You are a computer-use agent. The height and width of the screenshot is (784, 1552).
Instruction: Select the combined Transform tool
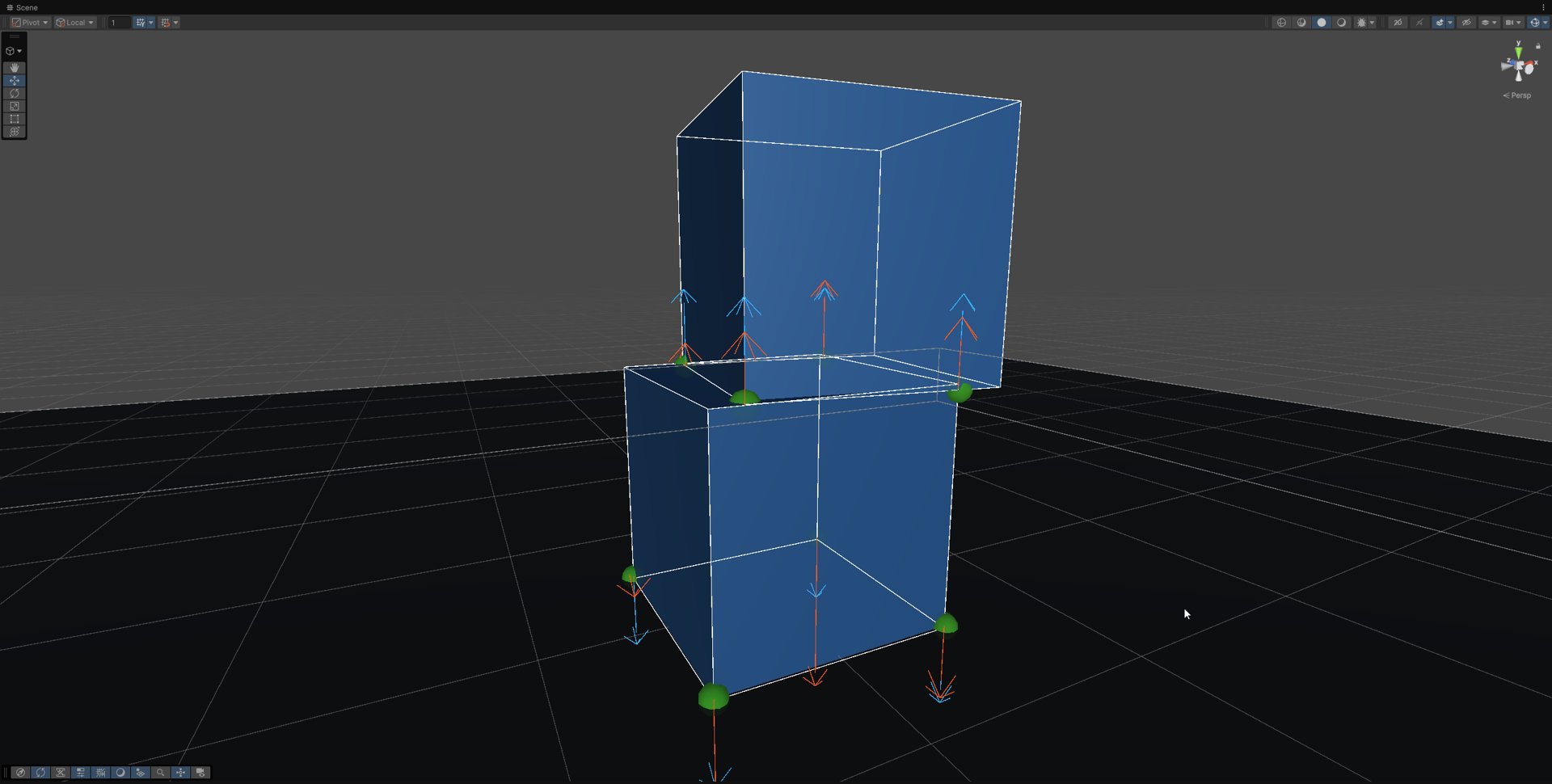click(x=15, y=132)
